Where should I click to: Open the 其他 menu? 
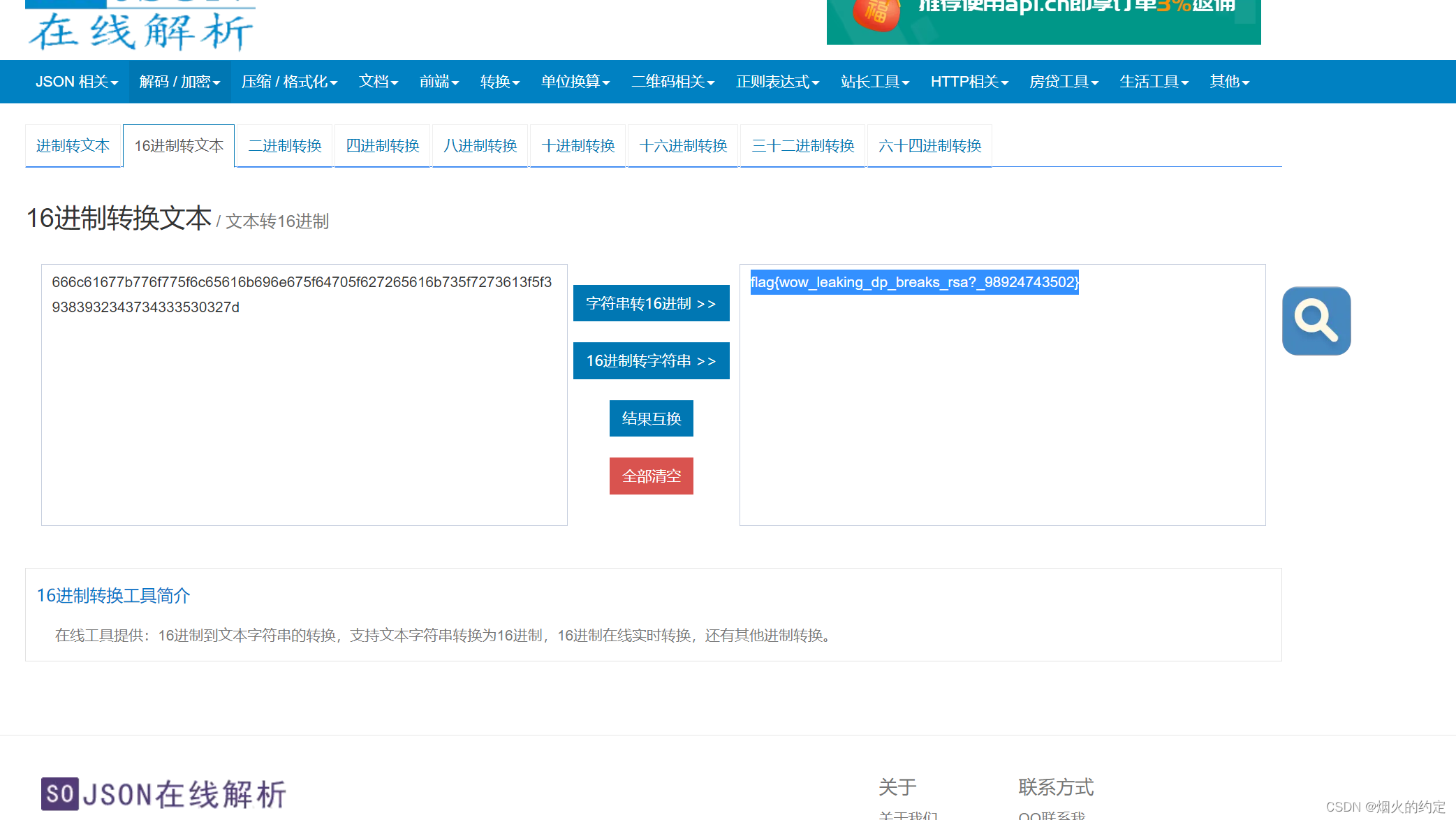[x=1230, y=82]
